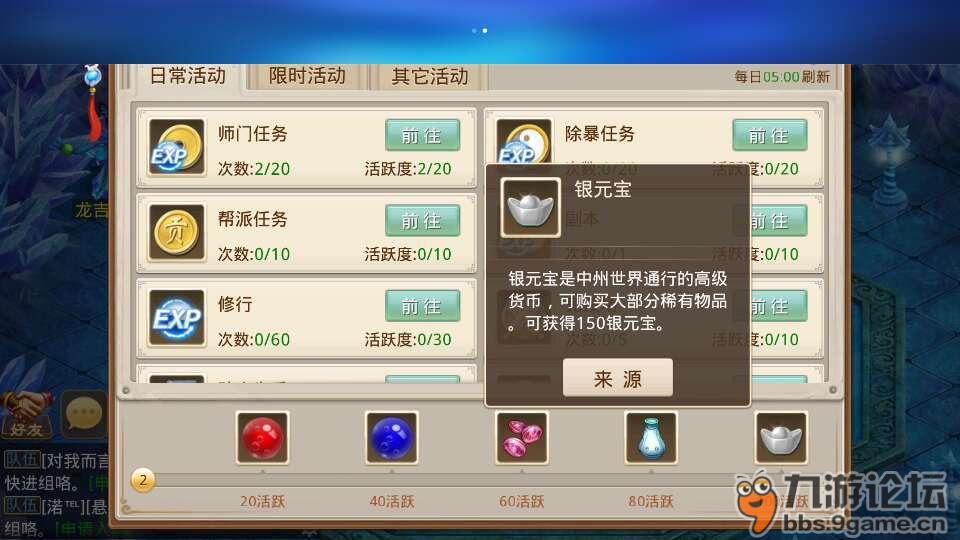
Task: Select the blue orb 40活跃 reward
Action: click(392, 438)
